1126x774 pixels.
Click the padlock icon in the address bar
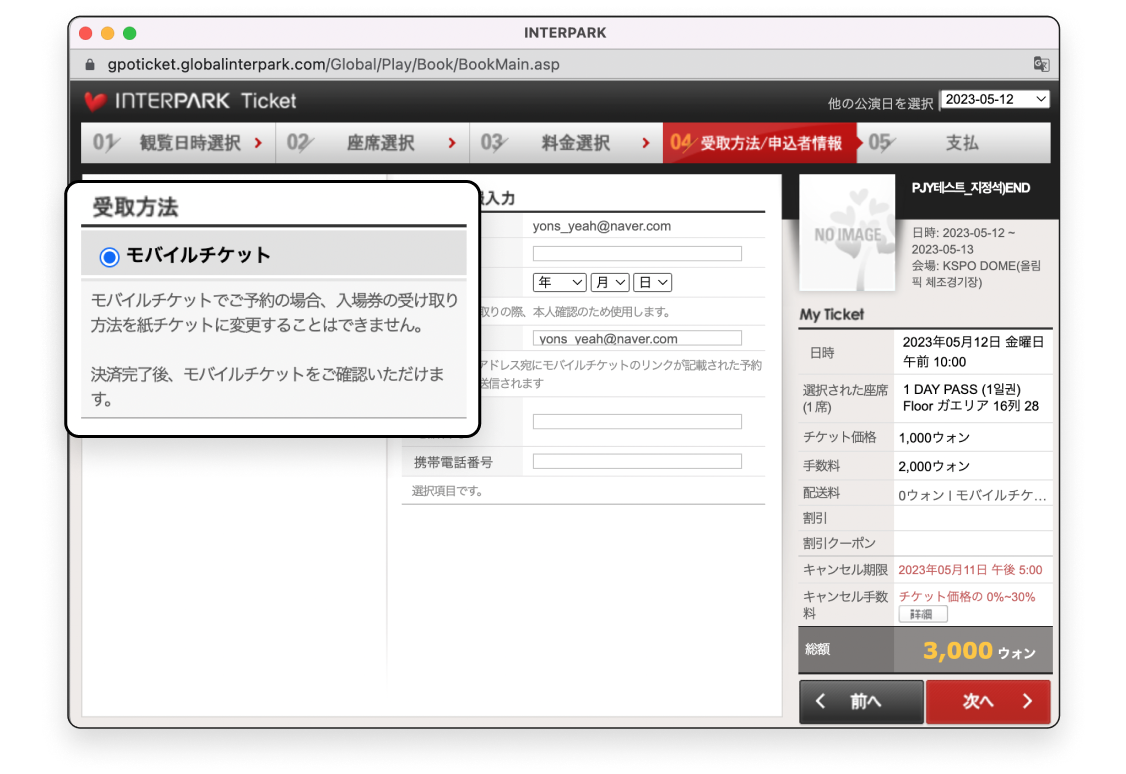point(89,63)
